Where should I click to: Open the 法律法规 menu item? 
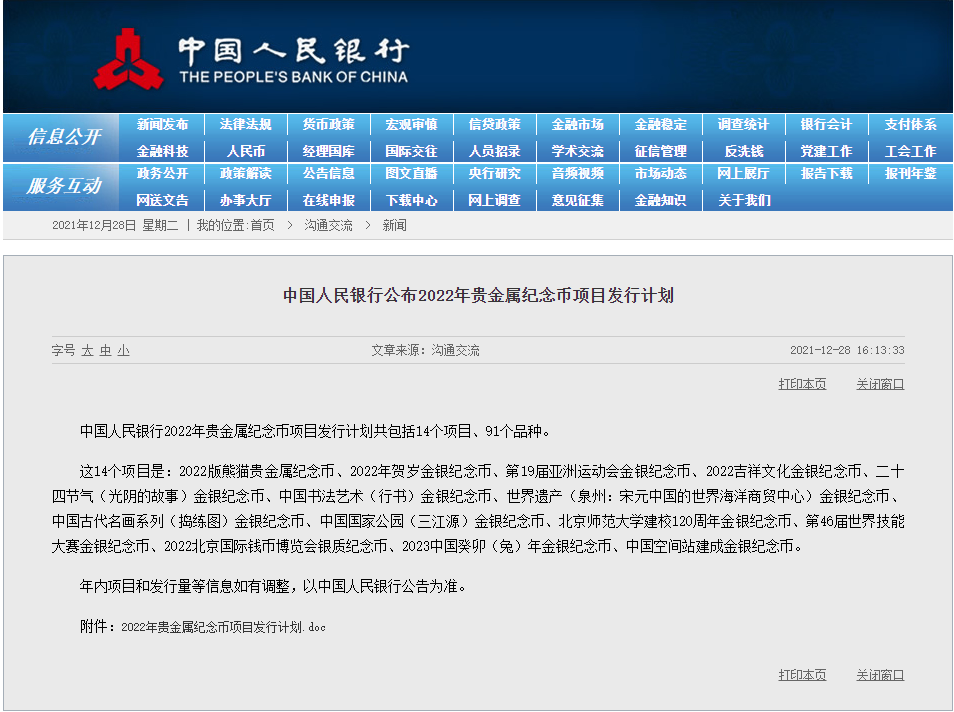tap(245, 125)
